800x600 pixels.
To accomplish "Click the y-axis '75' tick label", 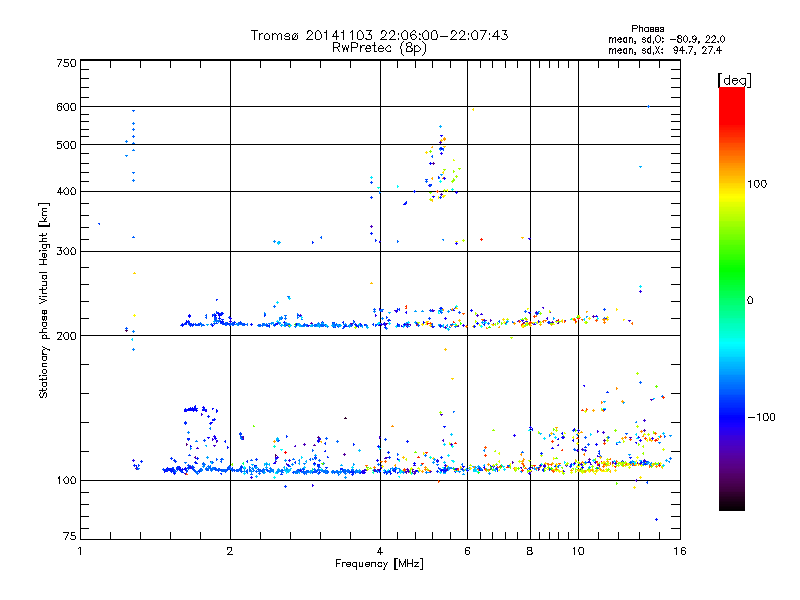I will click(x=70, y=536).
